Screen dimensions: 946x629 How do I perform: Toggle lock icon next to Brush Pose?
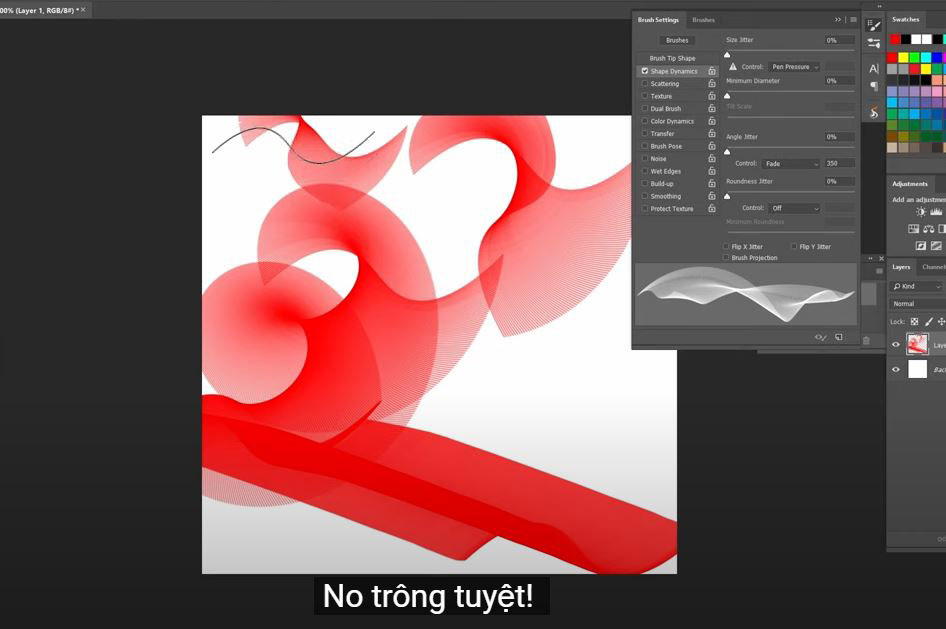coord(712,146)
